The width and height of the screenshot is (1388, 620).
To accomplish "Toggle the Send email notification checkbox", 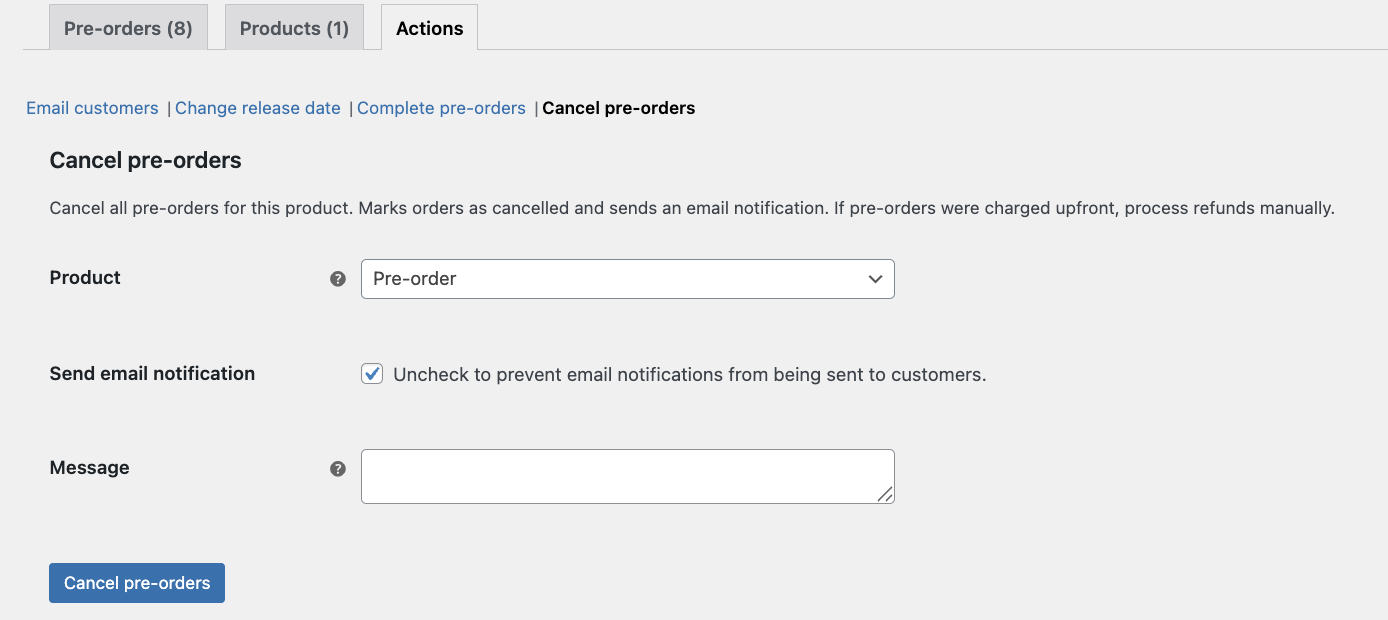I will pyautogui.click(x=372, y=374).
